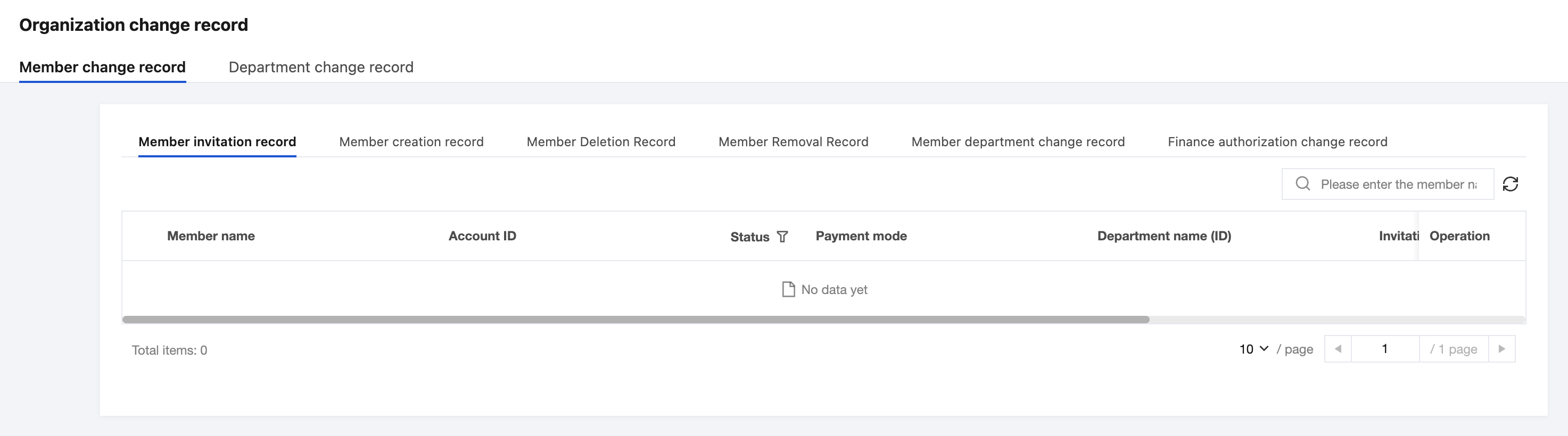Click the refresh icon beside search
Screen dimensions: 1568x436
pos(1510,185)
